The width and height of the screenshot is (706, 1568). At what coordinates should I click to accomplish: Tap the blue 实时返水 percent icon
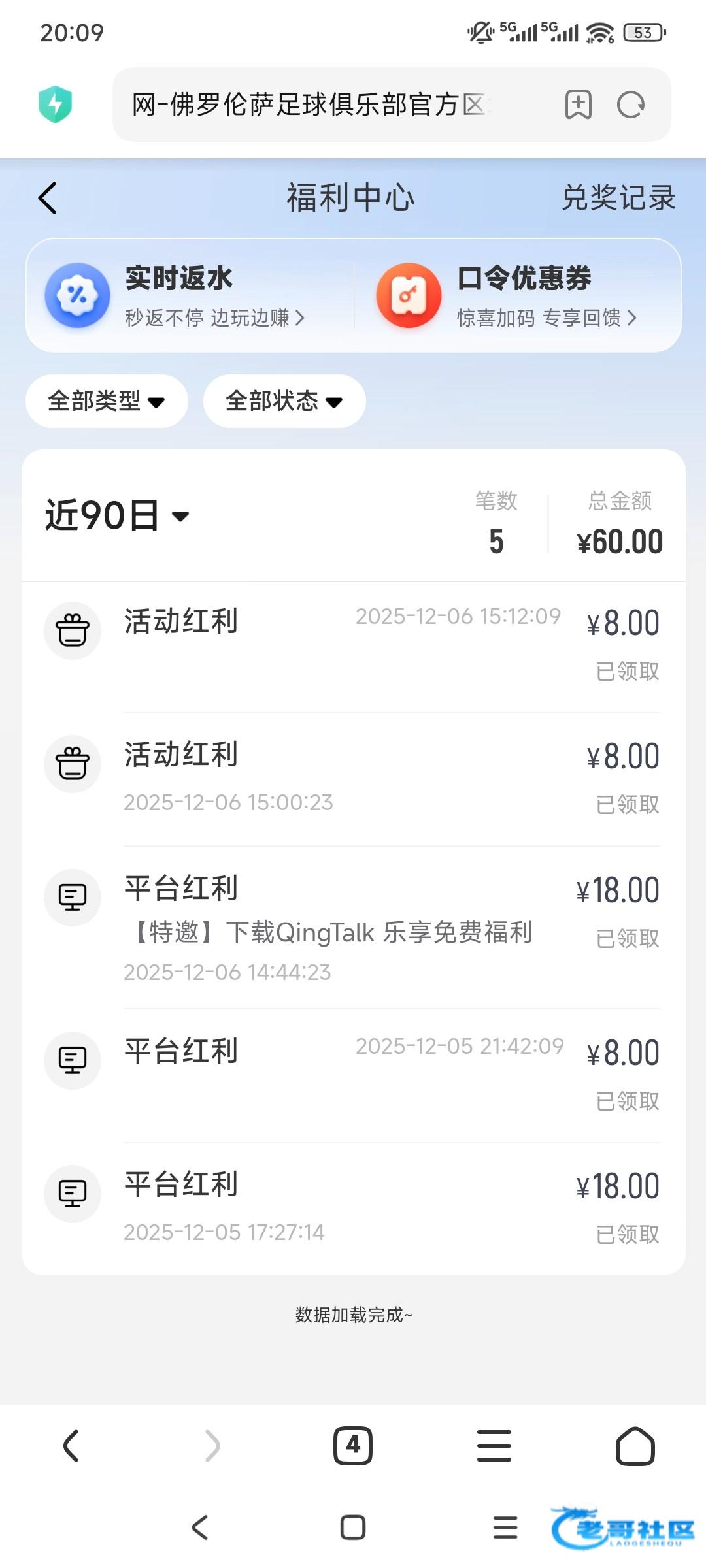(x=77, y=295)
